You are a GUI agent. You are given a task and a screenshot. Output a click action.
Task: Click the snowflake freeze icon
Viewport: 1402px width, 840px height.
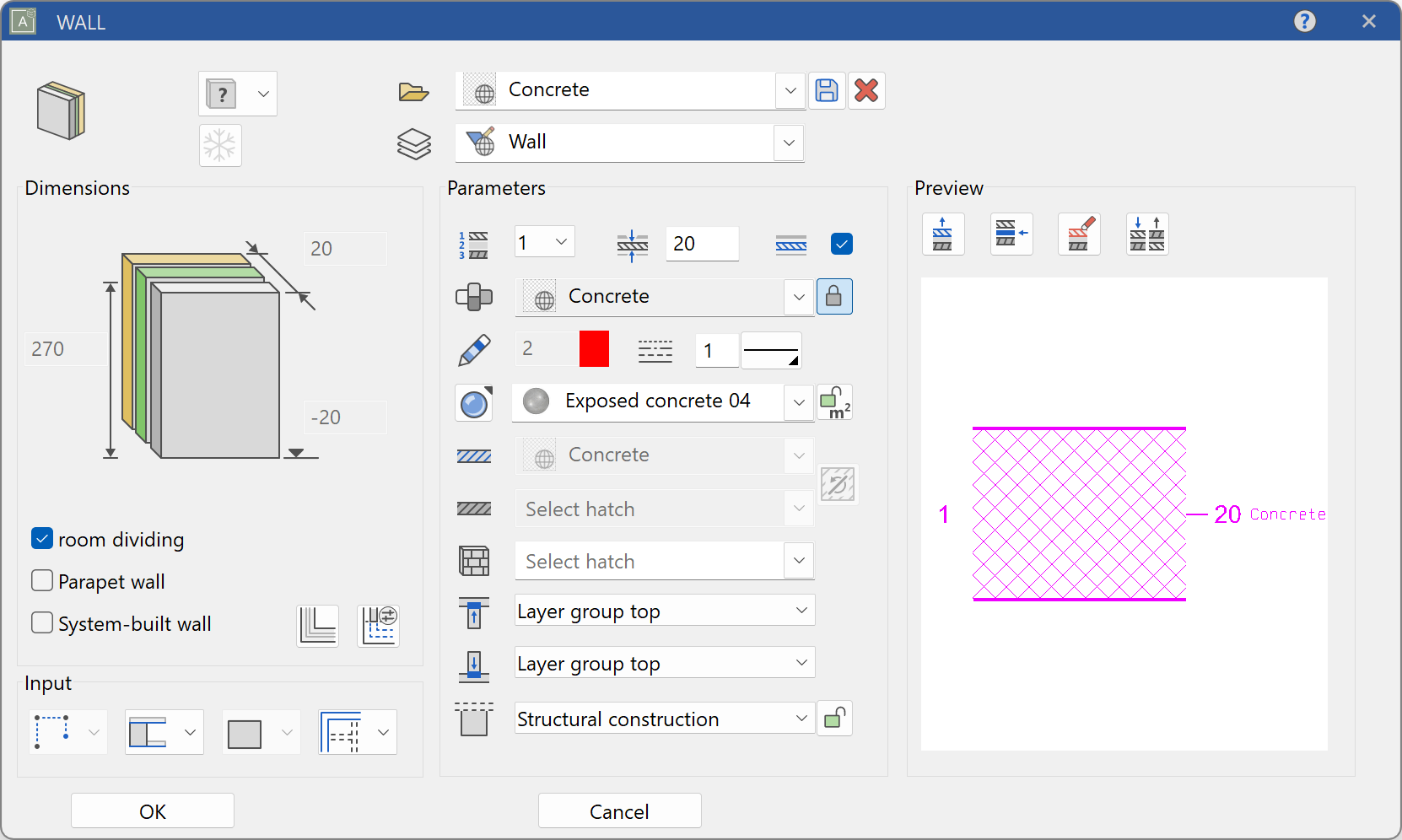pyautogui.click(x=220, y=146)
